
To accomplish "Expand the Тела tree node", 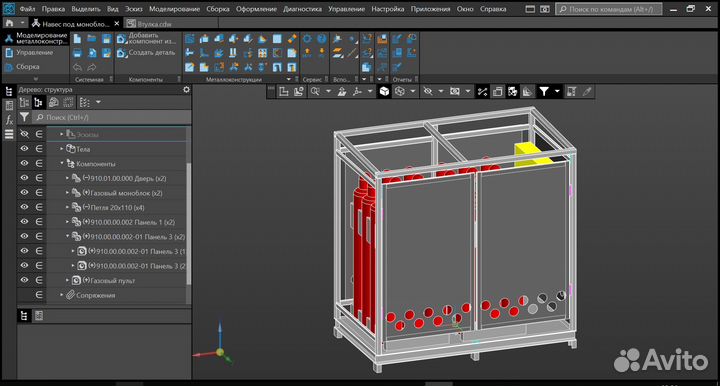I will pos(62,149).
